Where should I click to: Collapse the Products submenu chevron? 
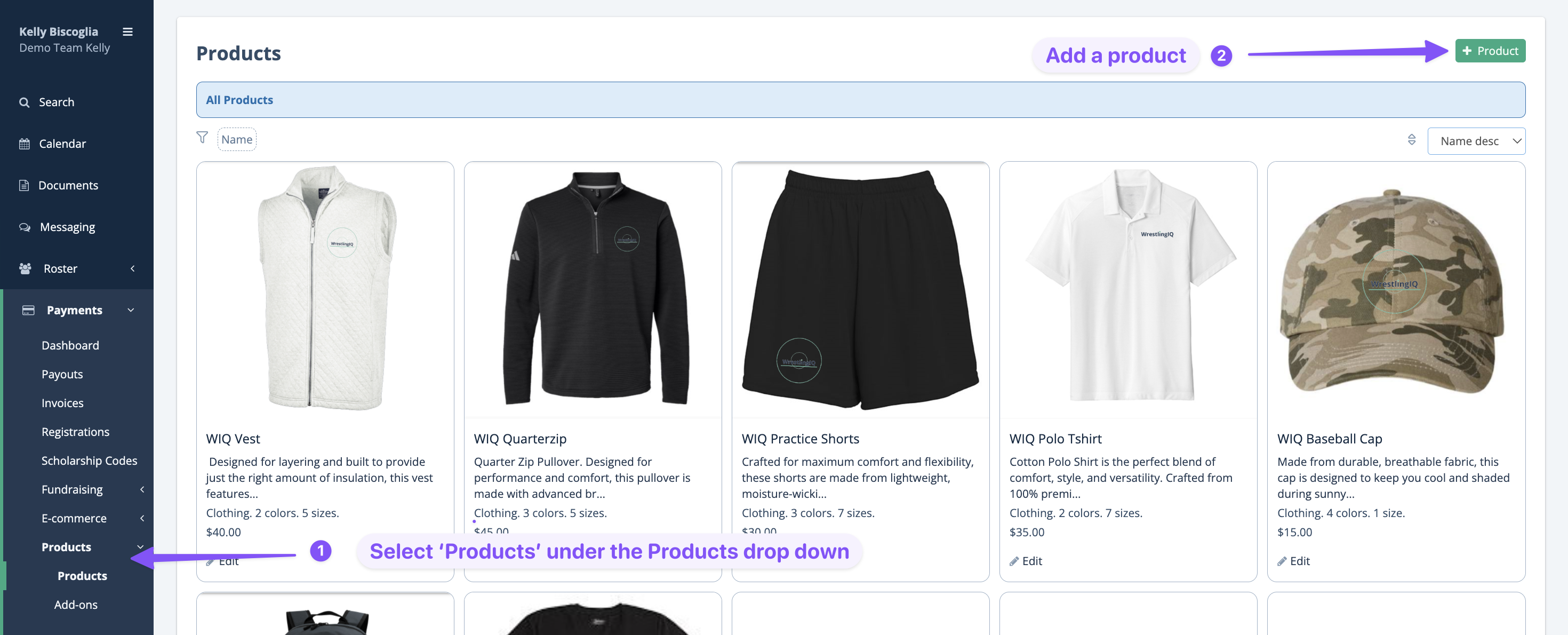coord(140,547)
